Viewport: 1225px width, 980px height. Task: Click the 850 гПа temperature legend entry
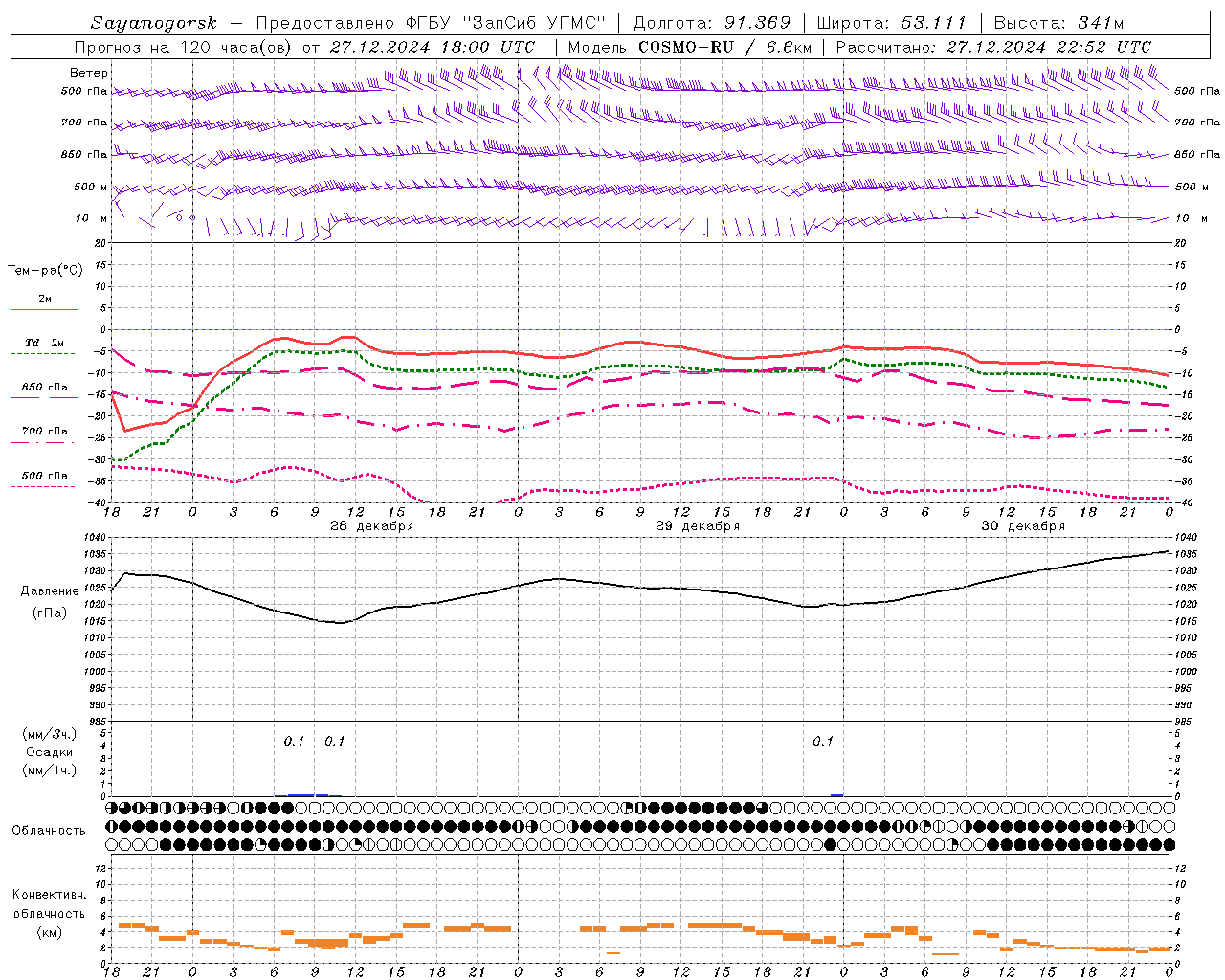45,388
